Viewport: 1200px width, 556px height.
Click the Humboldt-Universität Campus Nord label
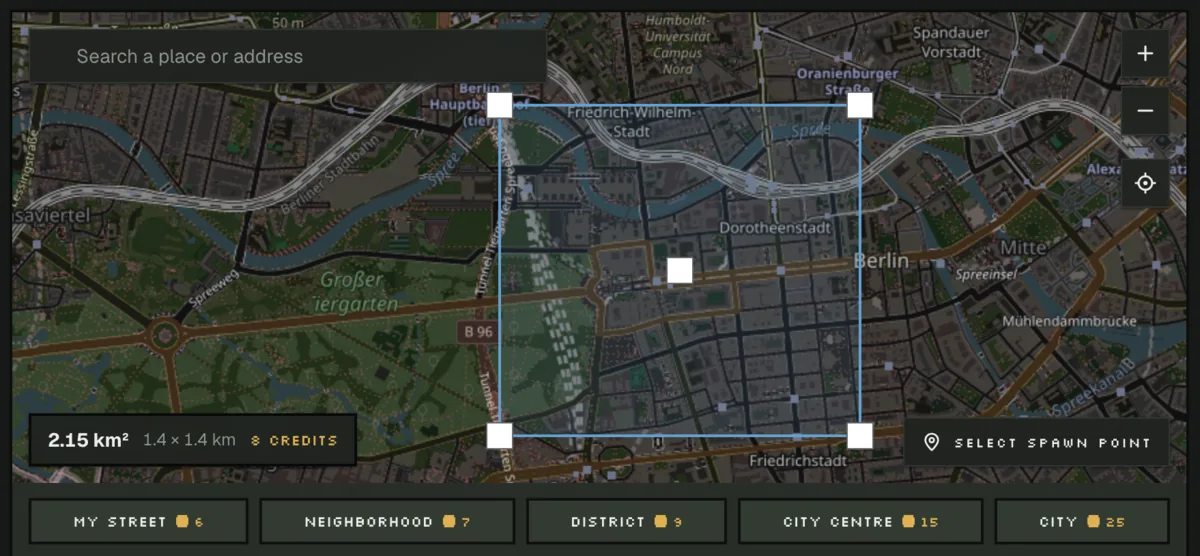[677, 44]
